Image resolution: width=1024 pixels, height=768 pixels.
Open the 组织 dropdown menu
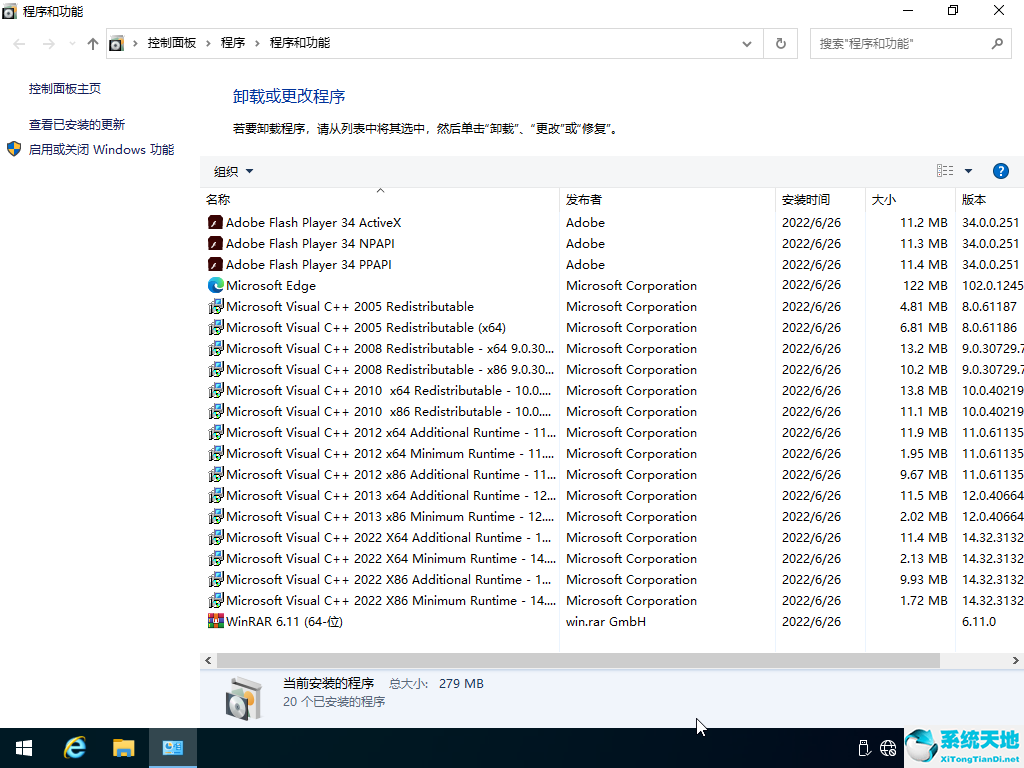click(234, 171)
